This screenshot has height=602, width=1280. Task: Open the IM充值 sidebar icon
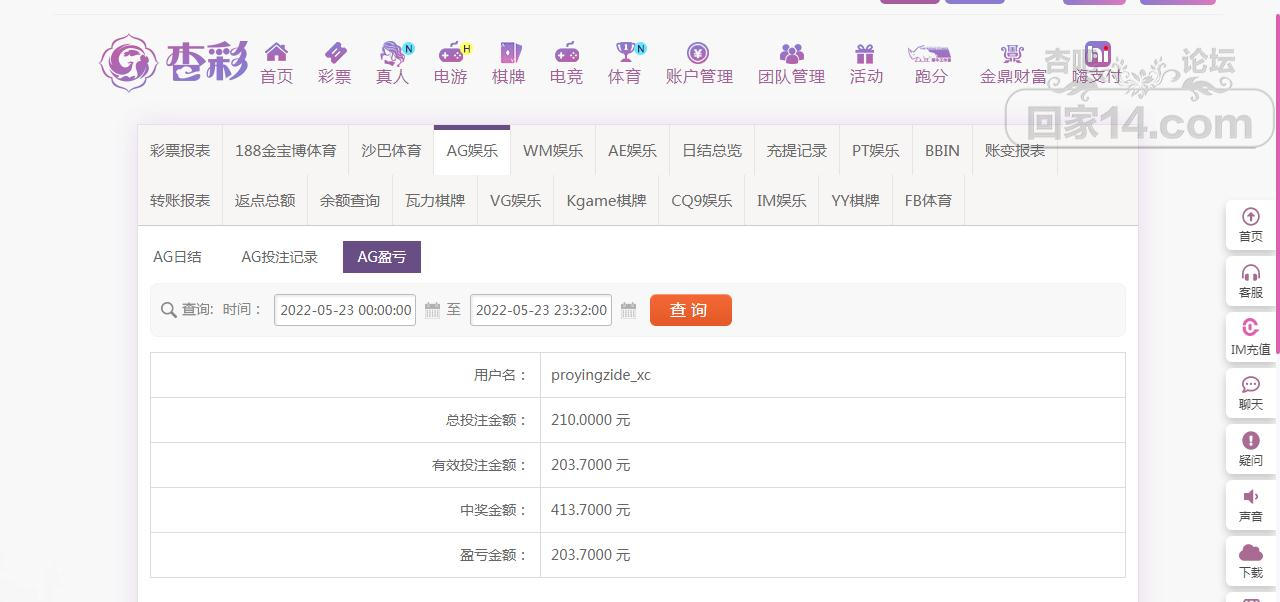(1250, 329)
